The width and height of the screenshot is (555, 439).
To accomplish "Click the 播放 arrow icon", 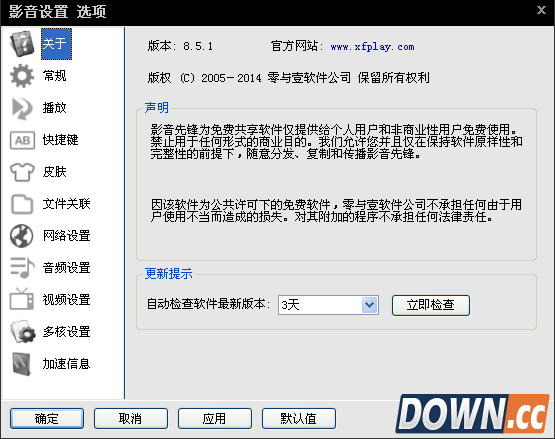I will click(x=22, y=108).
